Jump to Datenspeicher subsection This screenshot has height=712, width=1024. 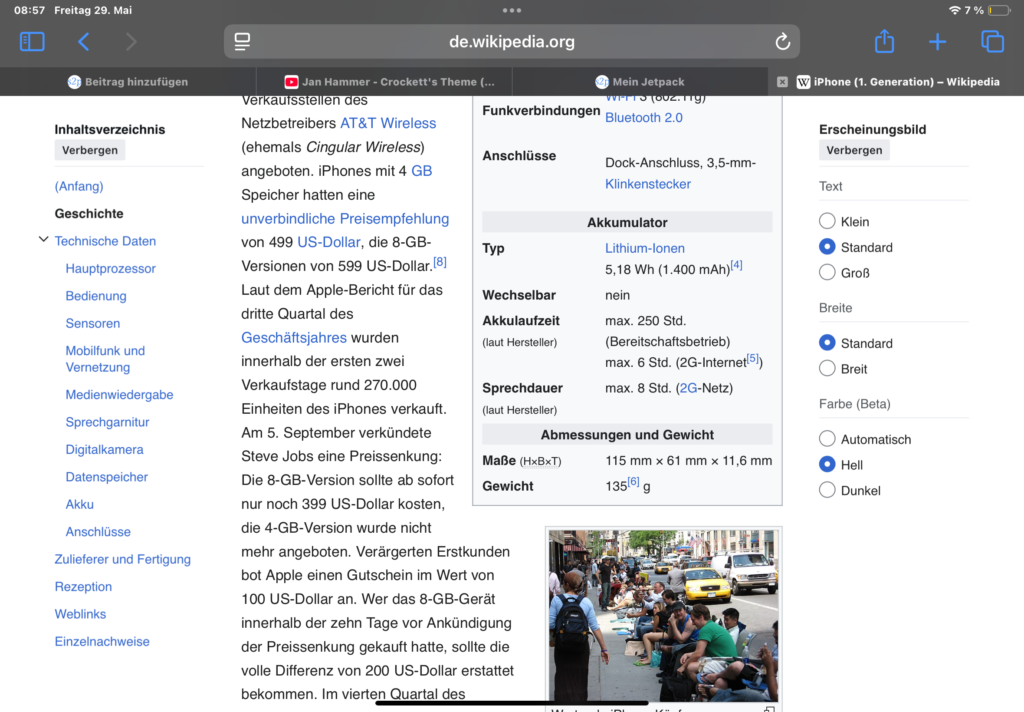click(106, 477)
